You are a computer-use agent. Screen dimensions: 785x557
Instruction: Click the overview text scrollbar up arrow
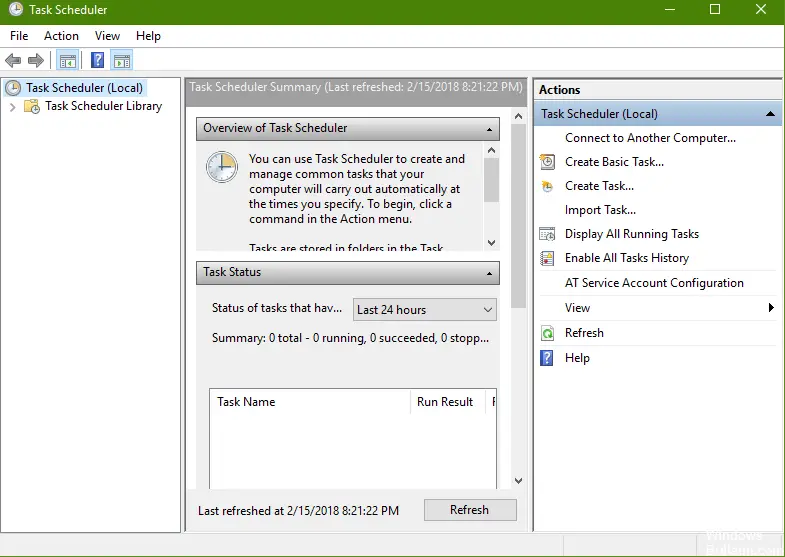[492, 151]
